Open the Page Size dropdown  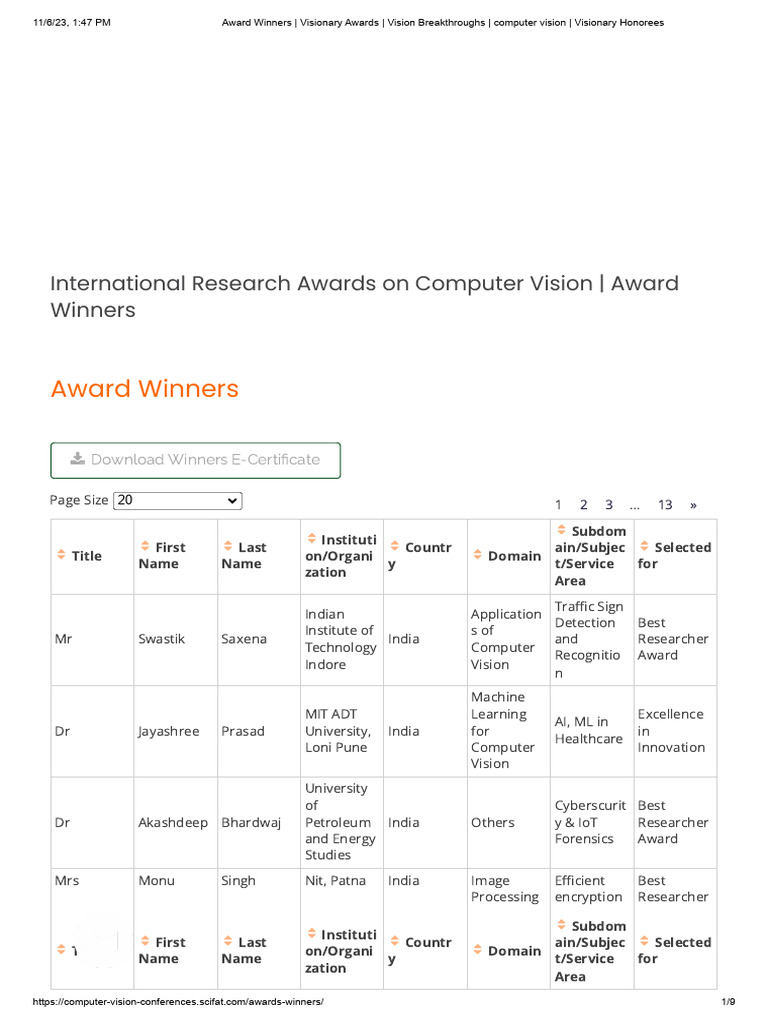point(178,500)
